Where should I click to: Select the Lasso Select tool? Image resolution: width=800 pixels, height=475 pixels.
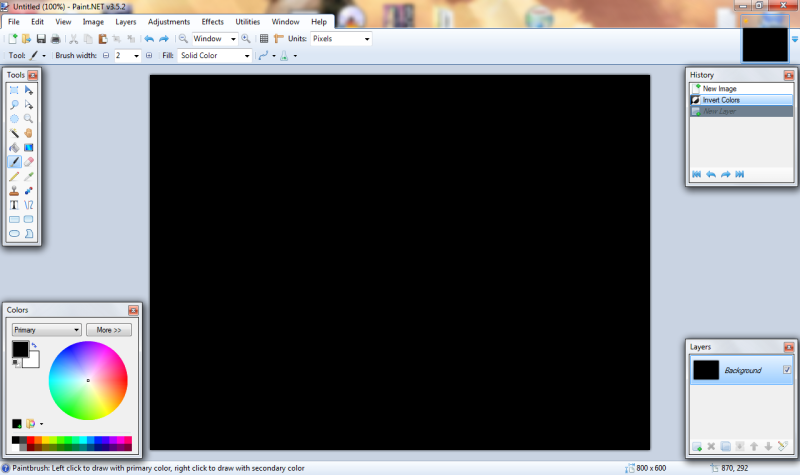coord(14,105)
